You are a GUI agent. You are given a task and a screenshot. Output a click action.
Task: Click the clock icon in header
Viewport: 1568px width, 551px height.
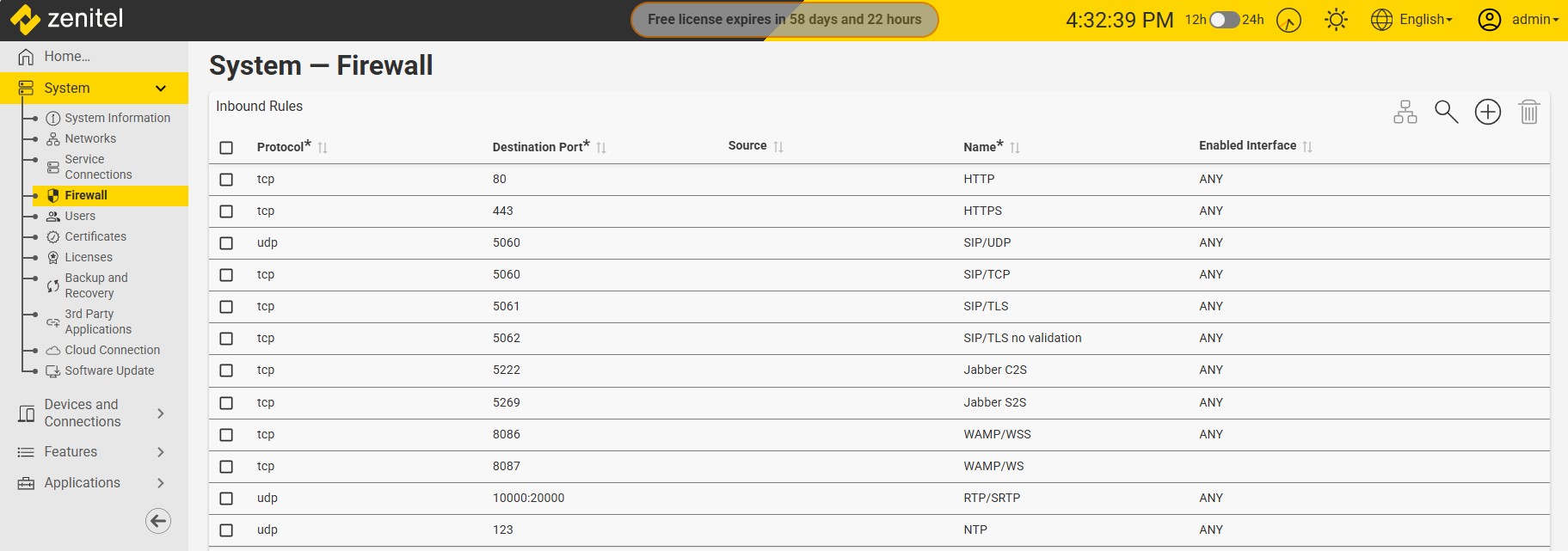tap(1288, 20)
